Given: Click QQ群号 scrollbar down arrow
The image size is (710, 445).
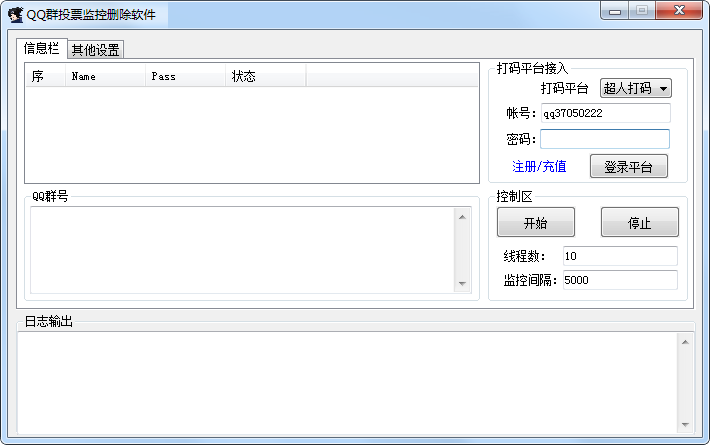Looking at the screenshot, I should pyautogui.click(x=461, y=284).
